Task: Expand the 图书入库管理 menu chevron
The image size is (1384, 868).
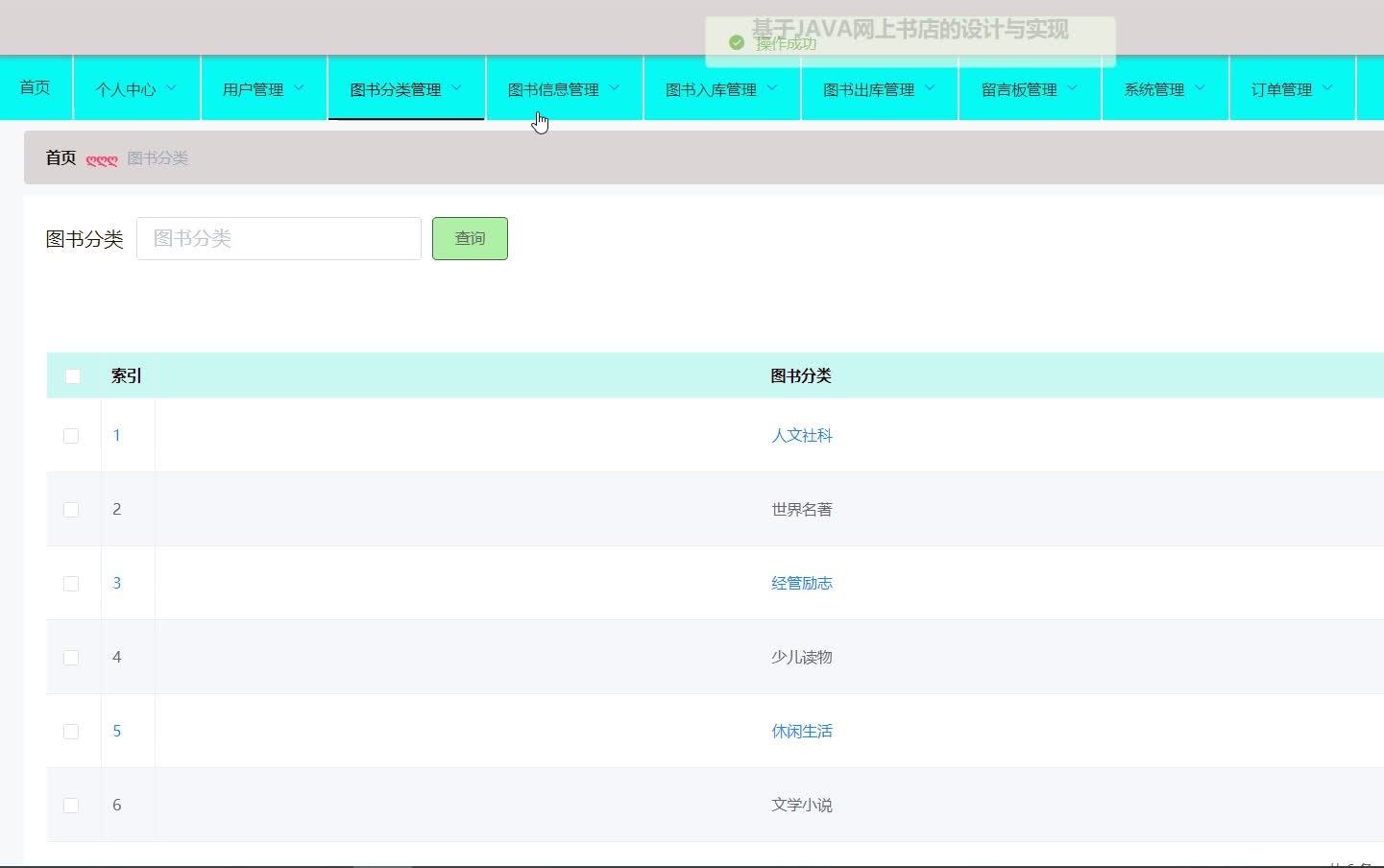Action: (772, 88)
